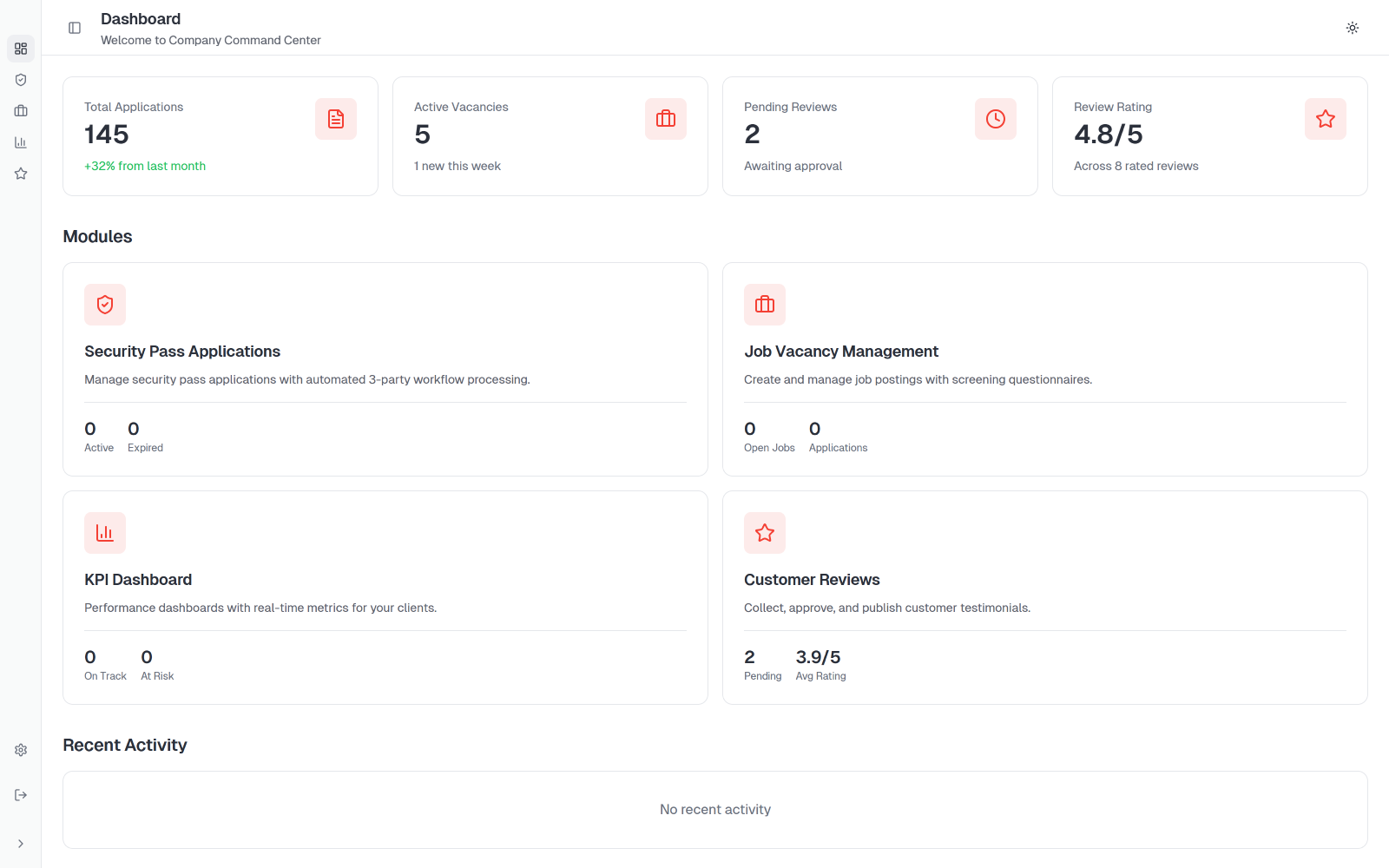
Task: Log out using the sidebar logout icon
Action: [20, 794]
